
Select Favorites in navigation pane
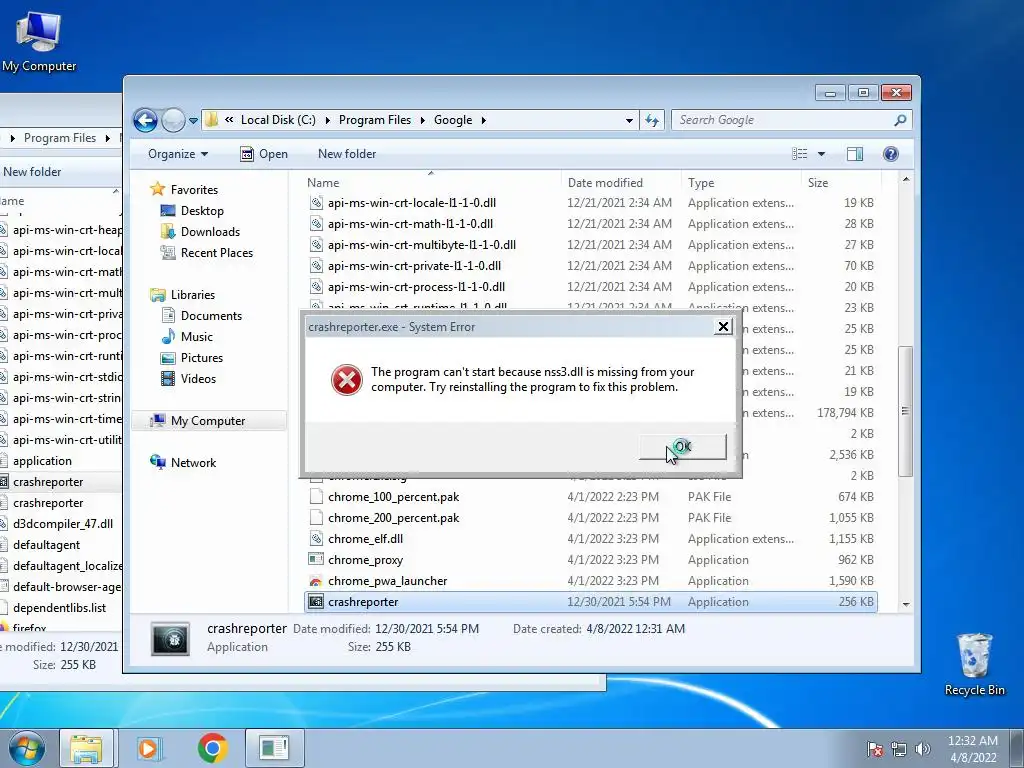[195, 190]
